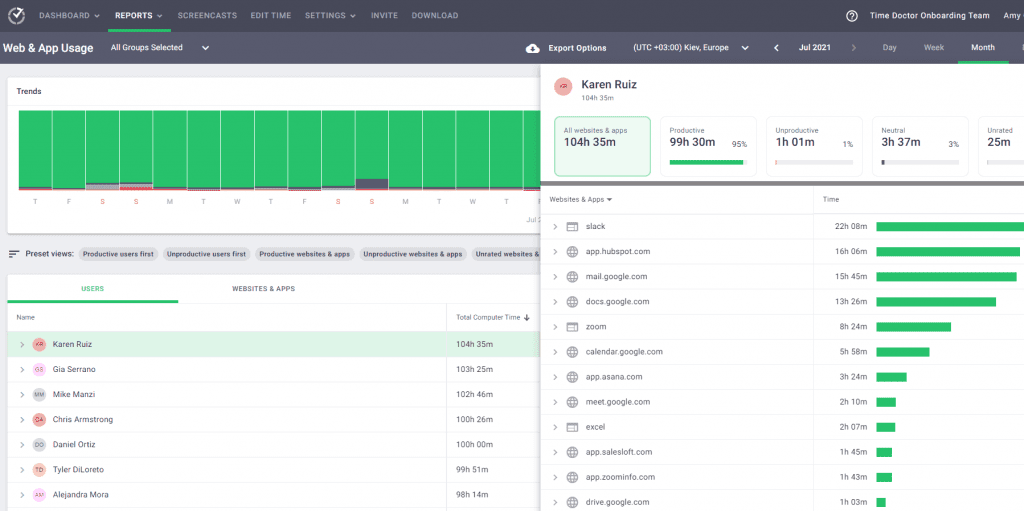Screen dimensions: 1024x511
Task: Apply Productive users first preset
Action: [x=118, y=254]
